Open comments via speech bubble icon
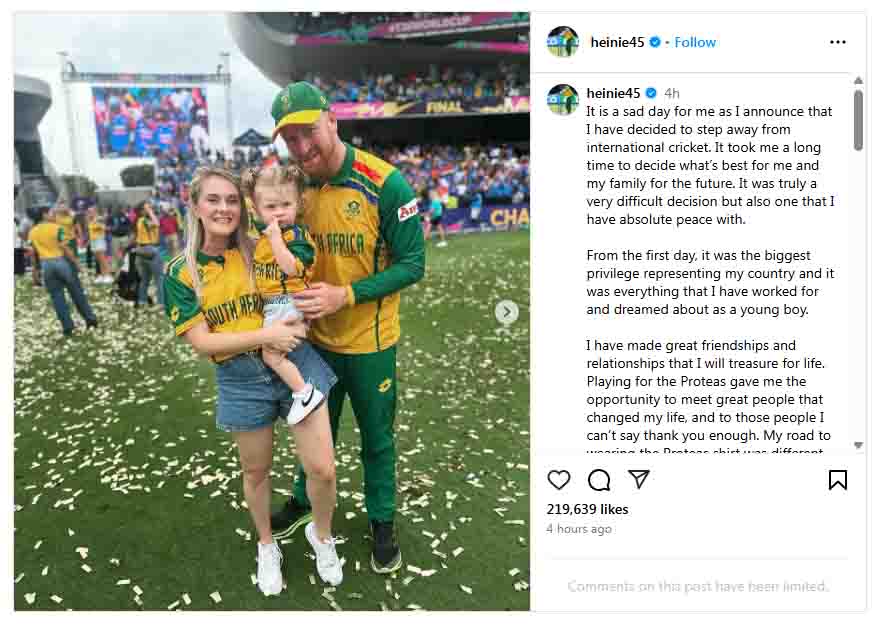The width and height of the screenshot is (888, 633). point(599,480)
